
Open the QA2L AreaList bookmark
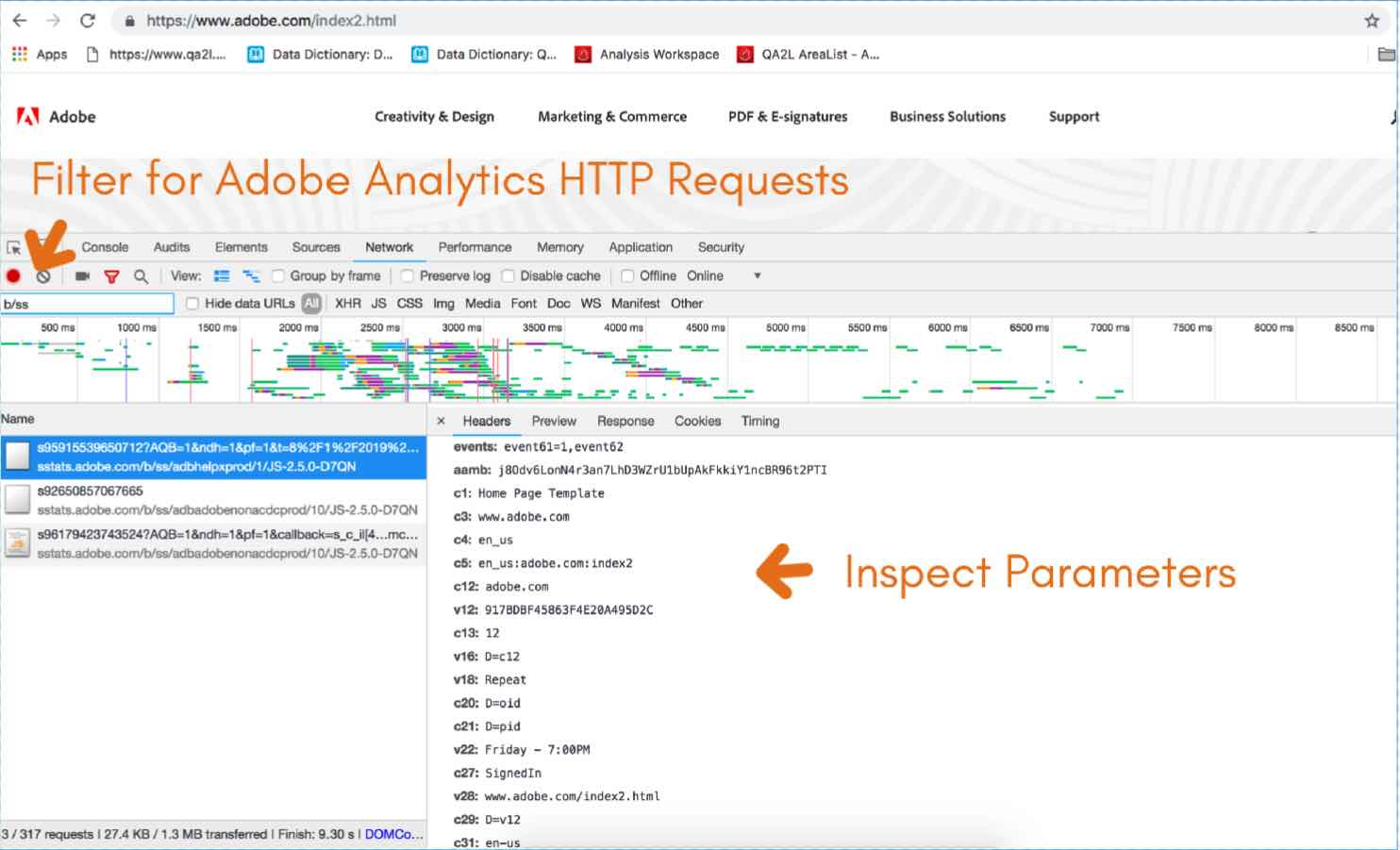(808, 55)
